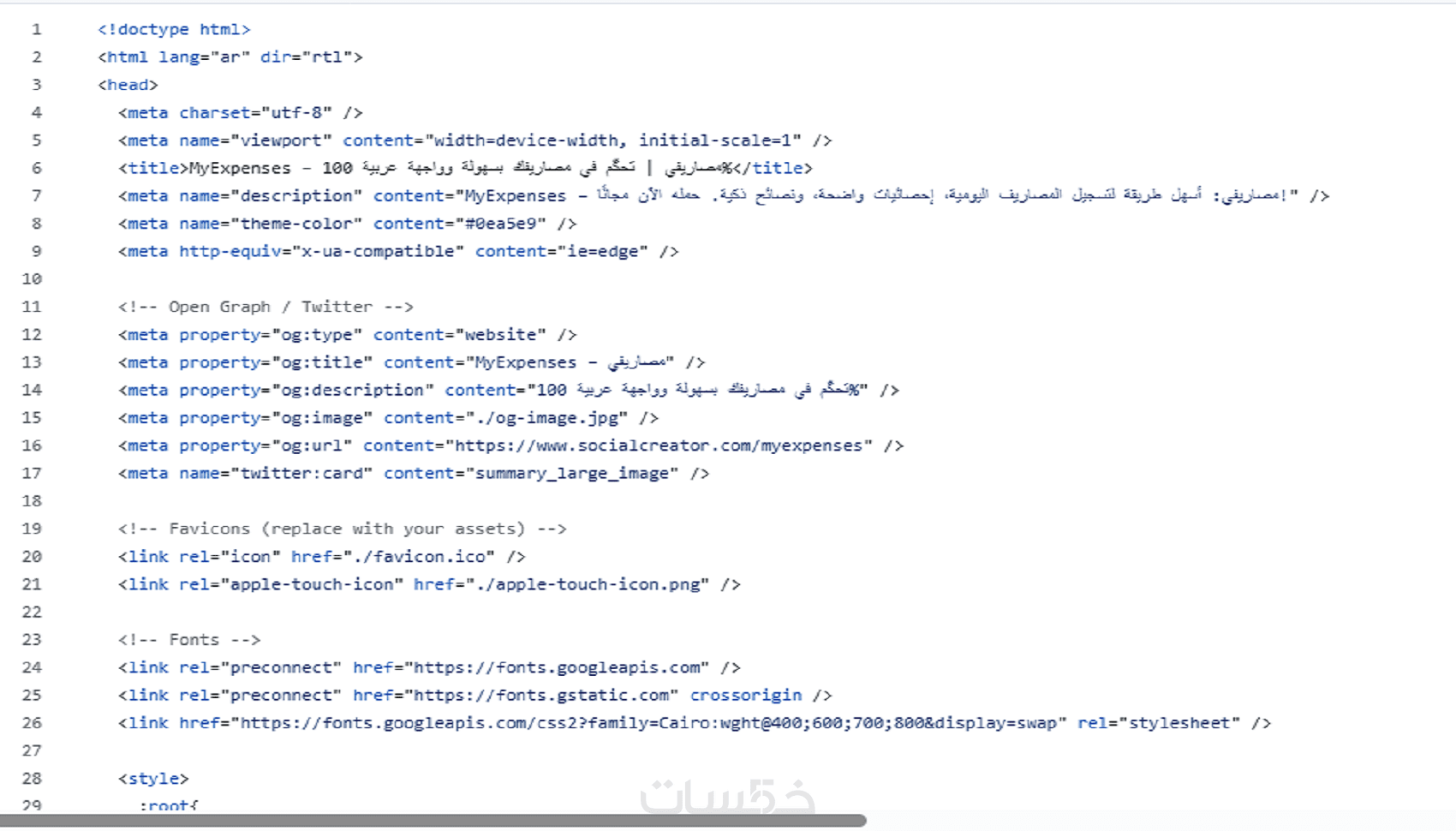Click line number 19 in the gutter
The image size is (1456, 831).
click(x=32, y=529)
